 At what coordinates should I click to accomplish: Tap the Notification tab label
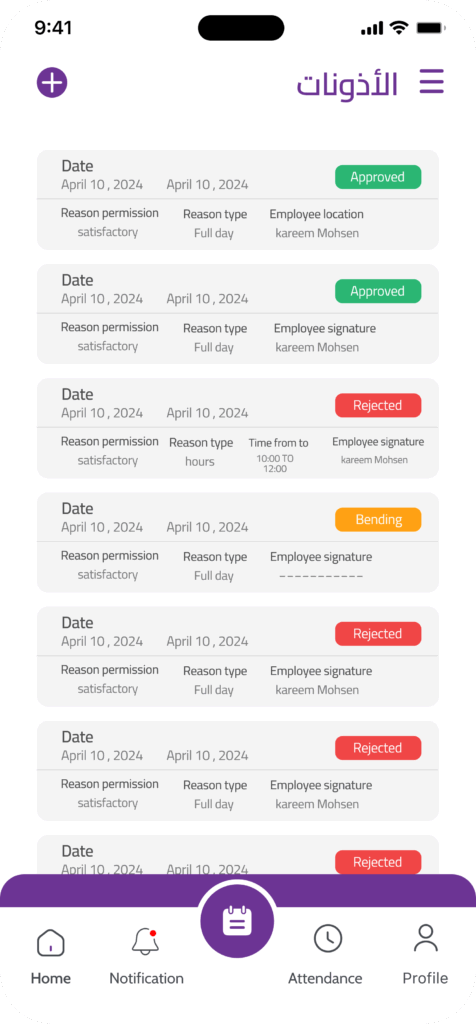[x=146, y=978]
